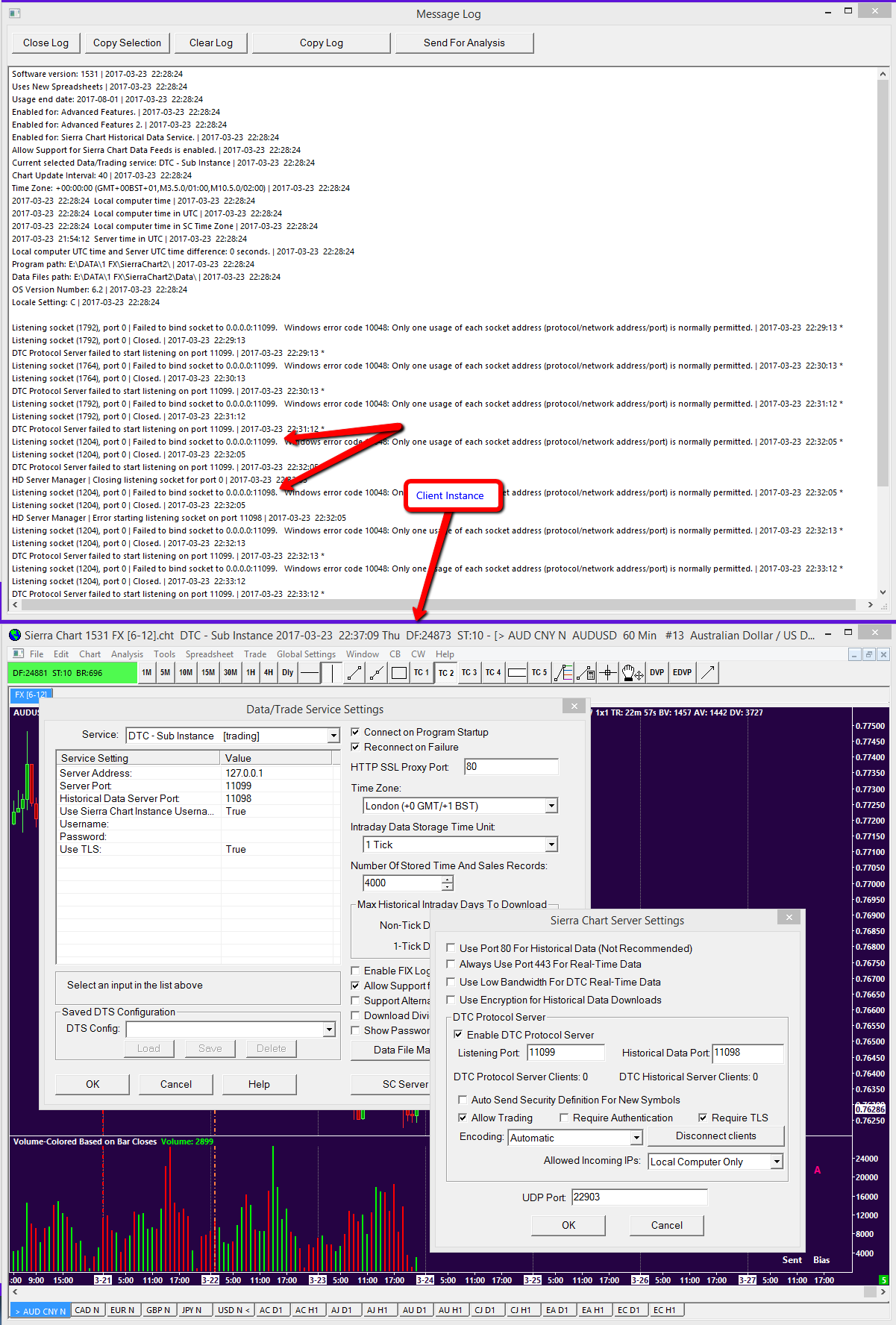Viewport: 896px width, 1325px height.
Task: Click the EDVP toolbar button
Action: (x=683, y=672)
